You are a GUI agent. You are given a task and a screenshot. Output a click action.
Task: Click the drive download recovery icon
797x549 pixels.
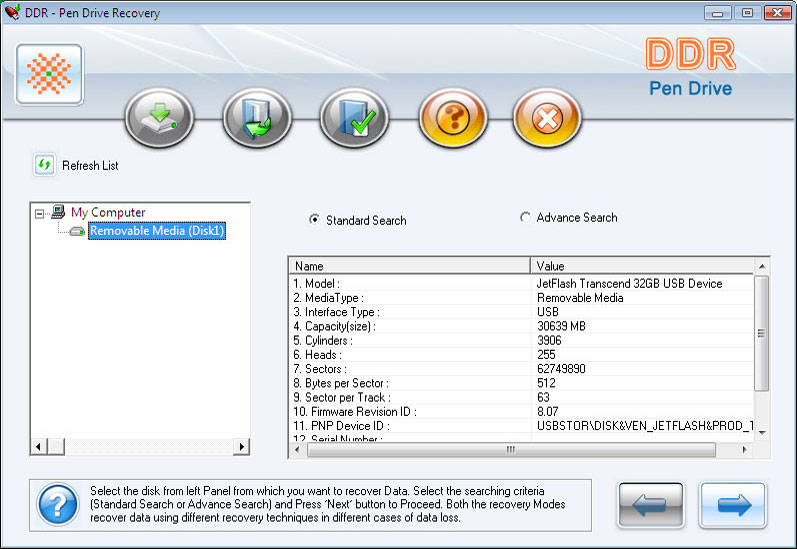160,118
